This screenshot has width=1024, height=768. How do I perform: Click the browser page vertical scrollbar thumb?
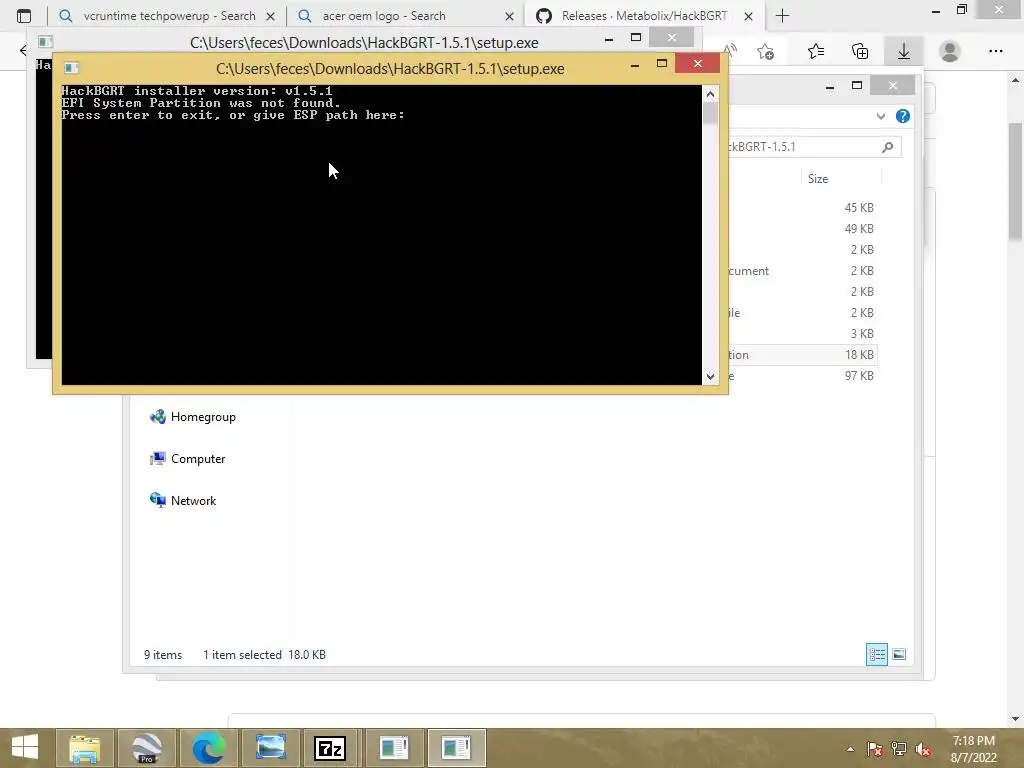[x=1016, y=182]
